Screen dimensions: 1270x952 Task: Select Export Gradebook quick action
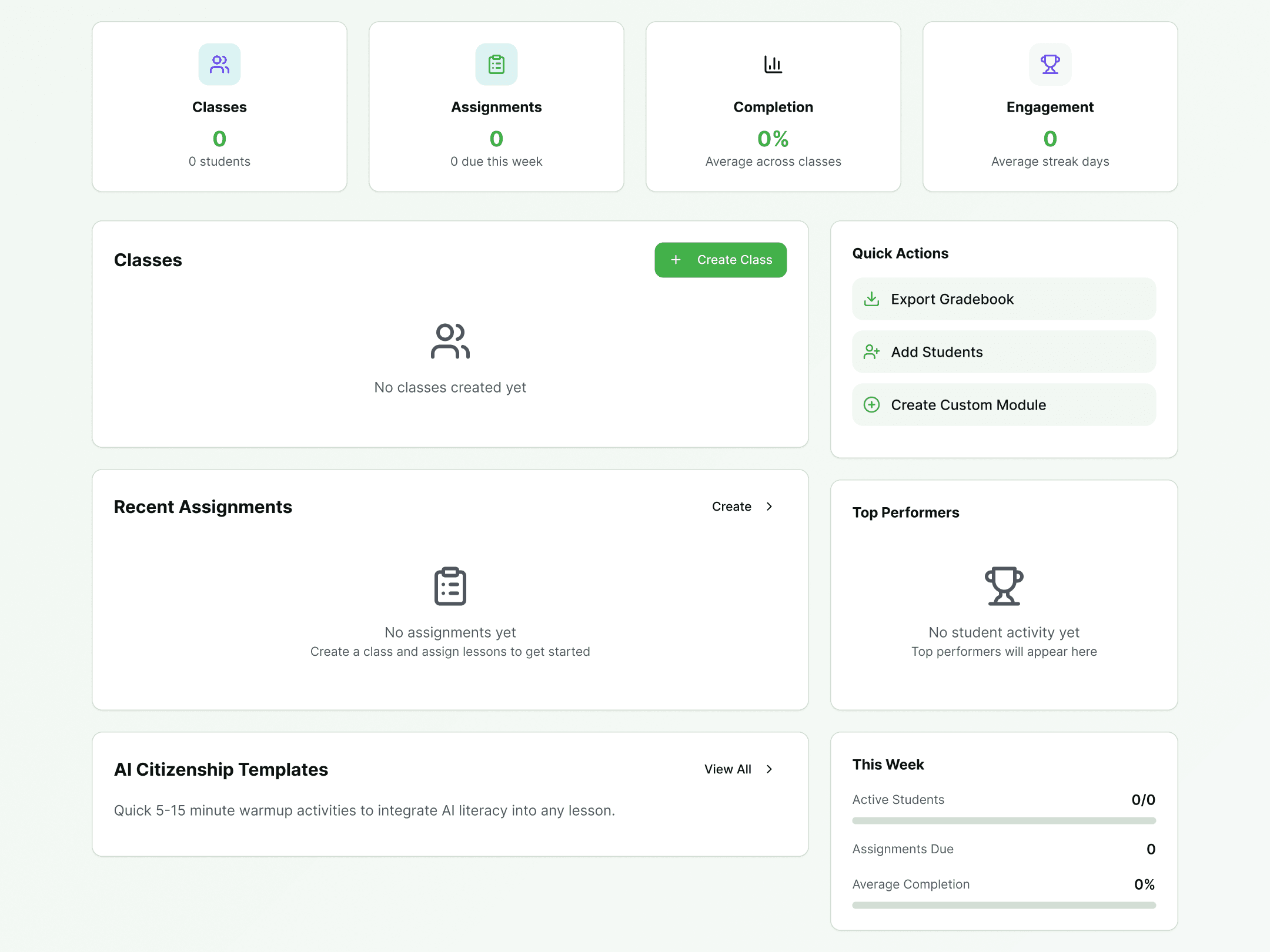1003,299
